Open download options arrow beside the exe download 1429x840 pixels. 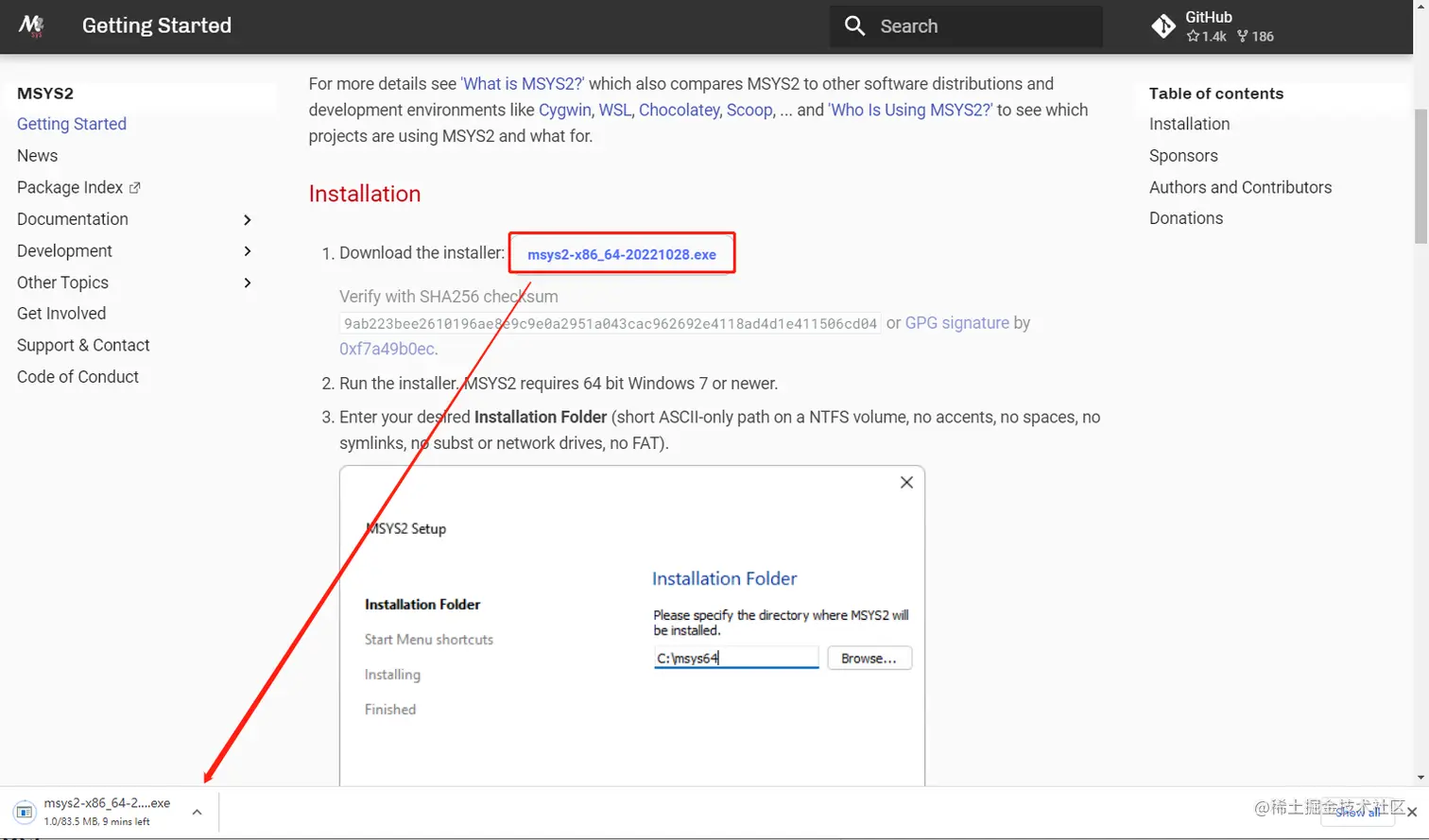[x=197, y=812]
